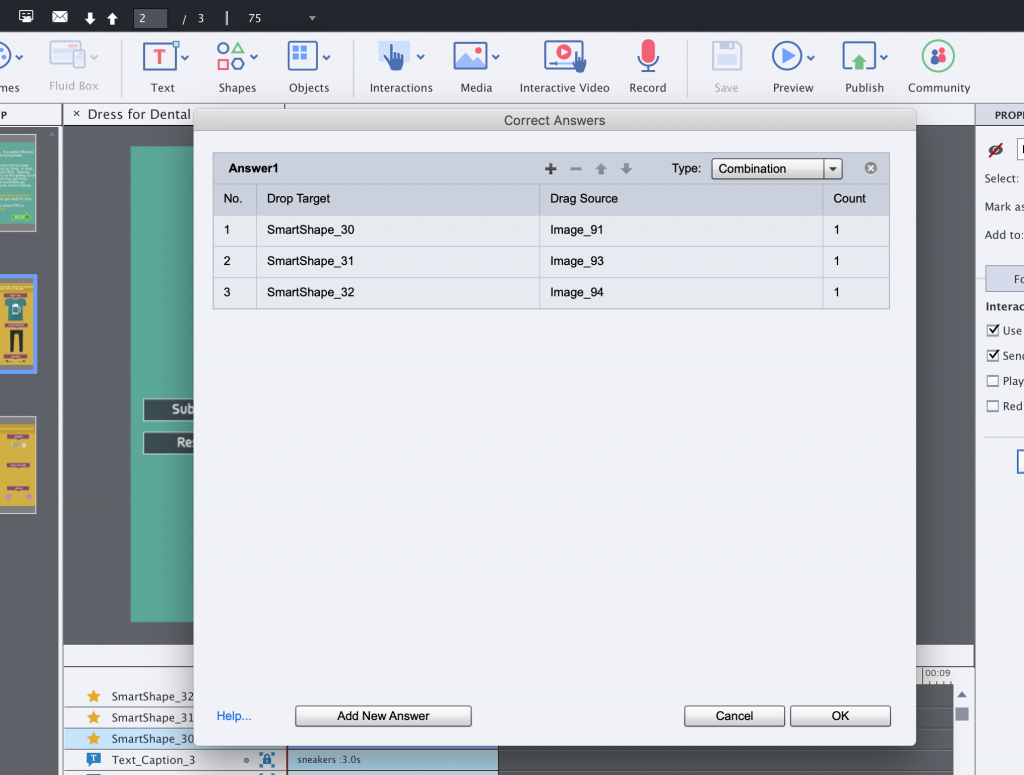The height and width of the screenshot is (775, 1024).
Task: Select the Text tool icon
Action: [x=159, y=57]
